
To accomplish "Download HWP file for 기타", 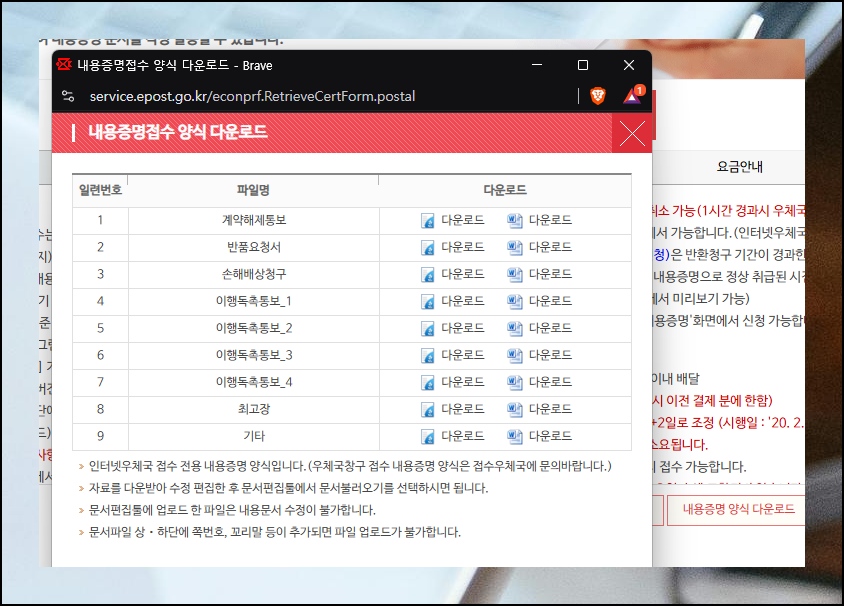I will (453, 436).
